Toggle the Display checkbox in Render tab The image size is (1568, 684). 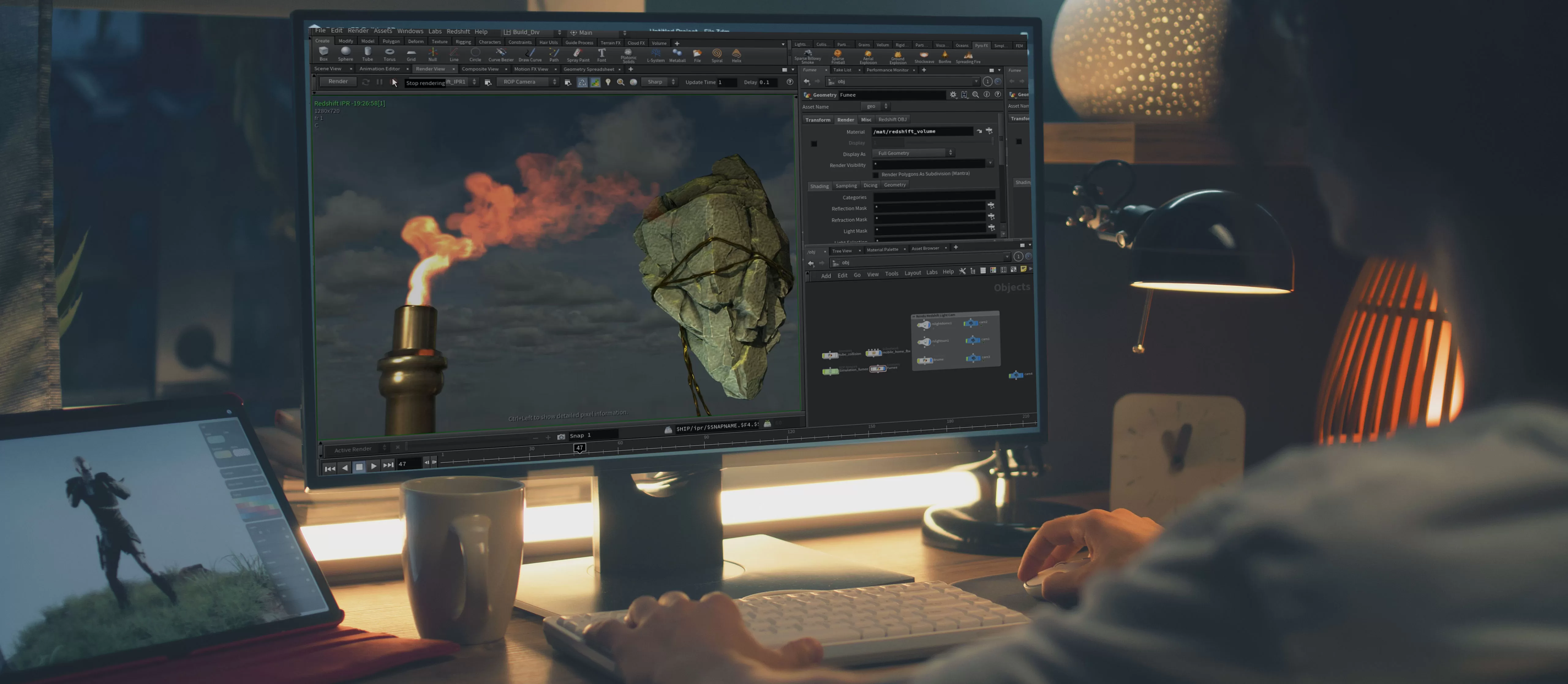pos(814,144)
